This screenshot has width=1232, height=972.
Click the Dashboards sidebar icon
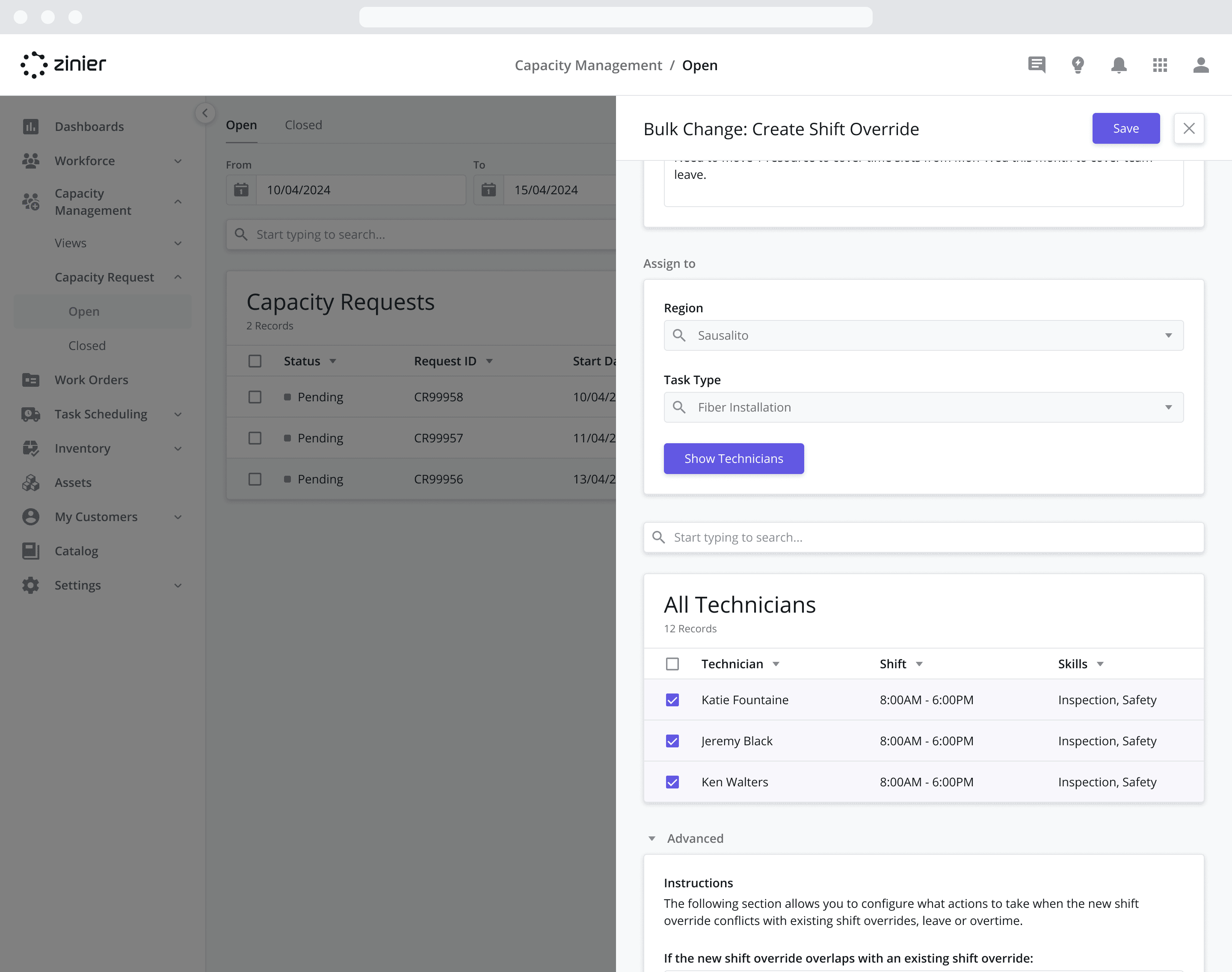tap(31, 126)
